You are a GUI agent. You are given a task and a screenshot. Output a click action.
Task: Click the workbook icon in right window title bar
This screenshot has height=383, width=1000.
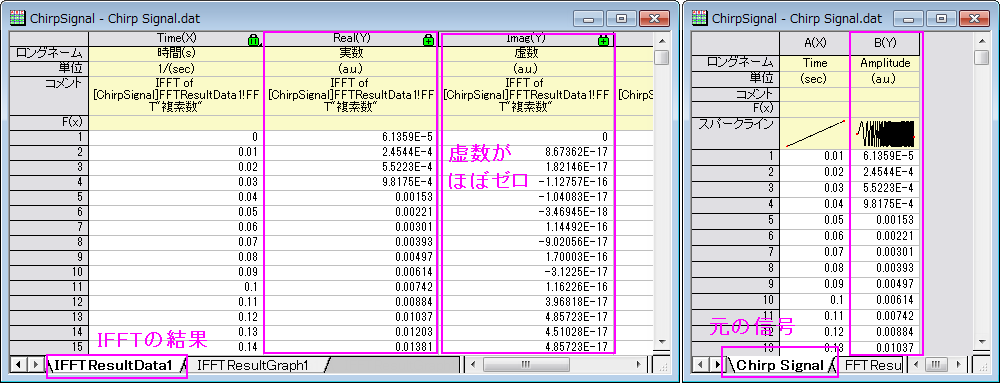pos(700,18)
